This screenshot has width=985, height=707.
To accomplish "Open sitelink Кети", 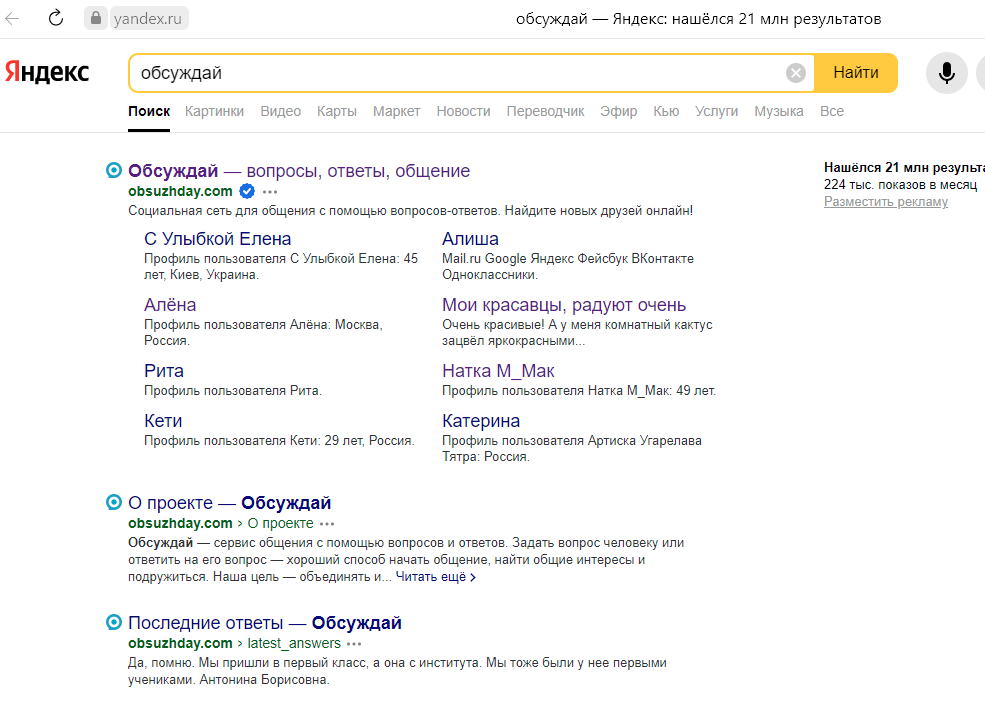I will point(163,421).
